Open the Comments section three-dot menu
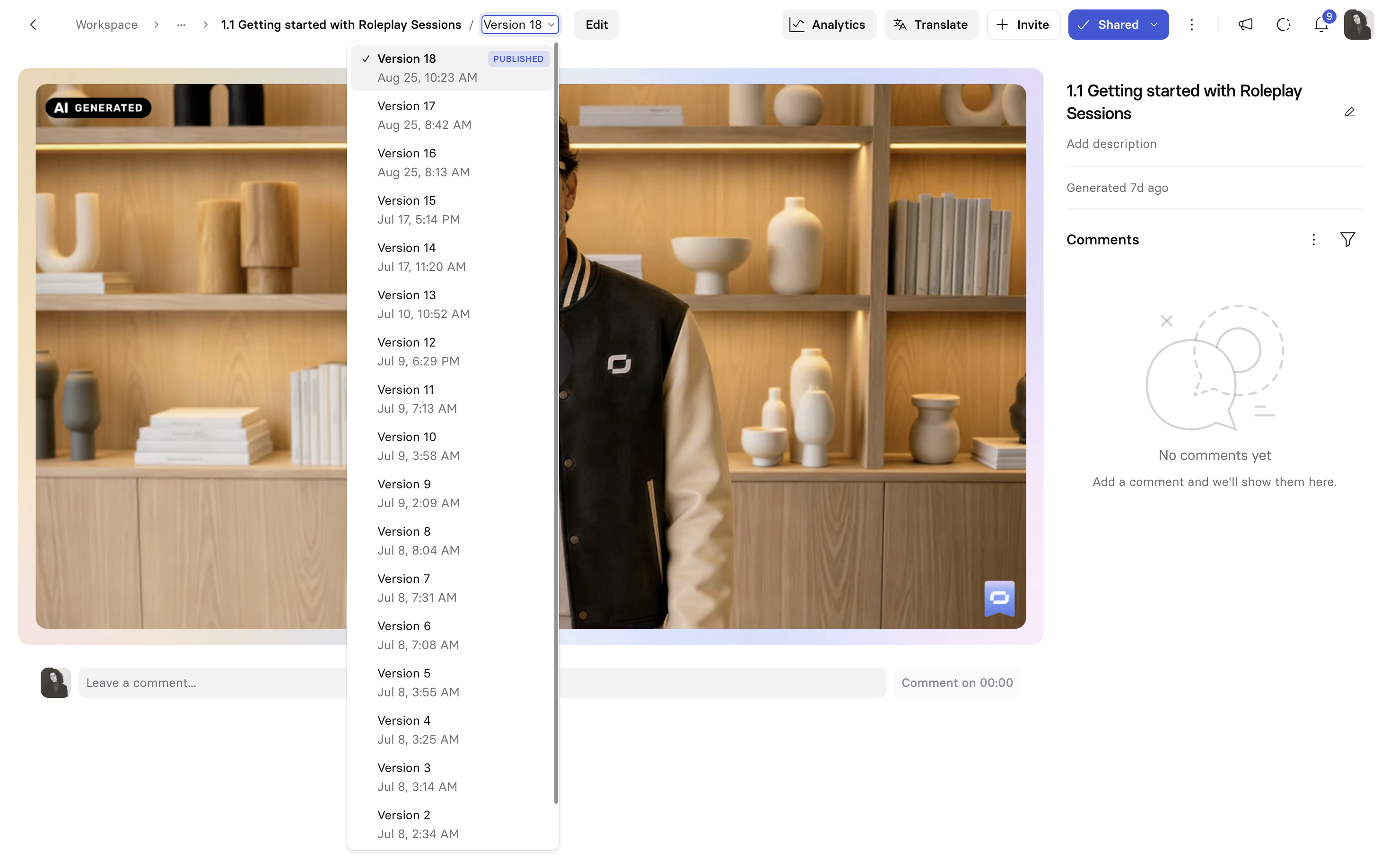The height and width of the screenshot is (868, 1381). tap(1313, 240)
